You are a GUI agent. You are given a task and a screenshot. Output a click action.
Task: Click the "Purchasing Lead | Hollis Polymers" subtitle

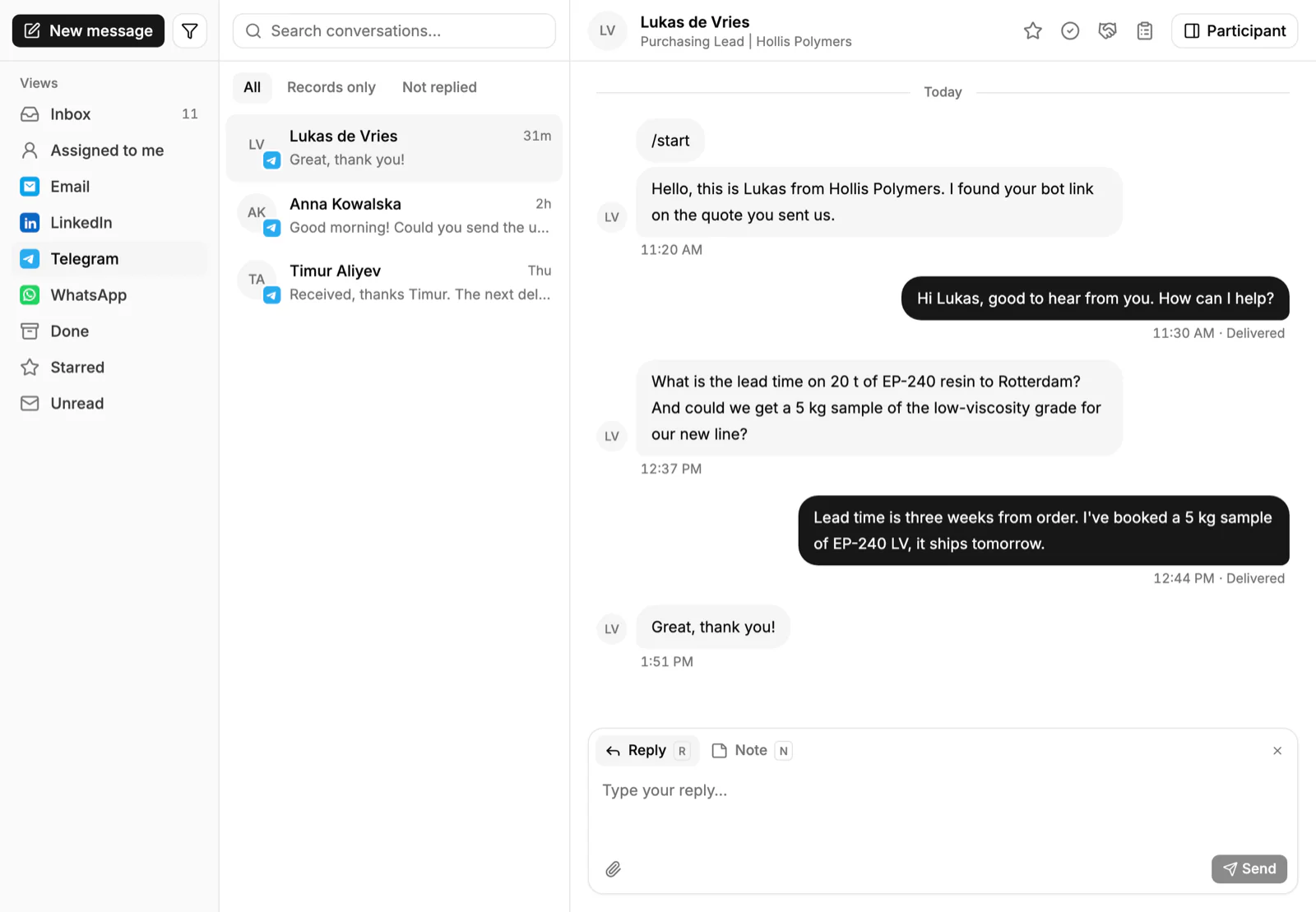(746, 42)
